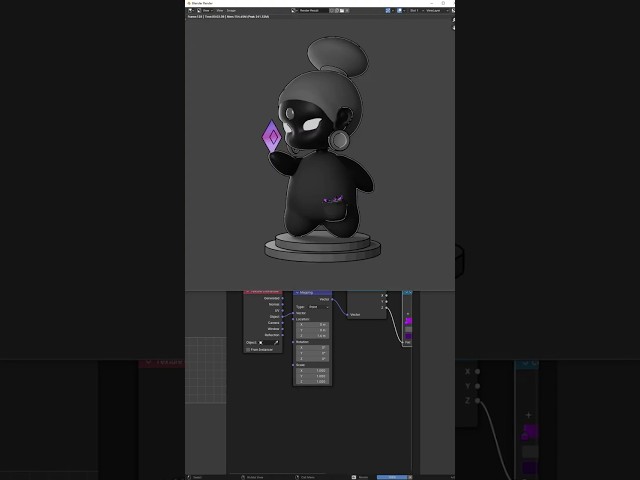The width and height of the screenshot is (640, 480).
Task: Toggle fake user shield icon for Render Result
Action: pos(331,10)
